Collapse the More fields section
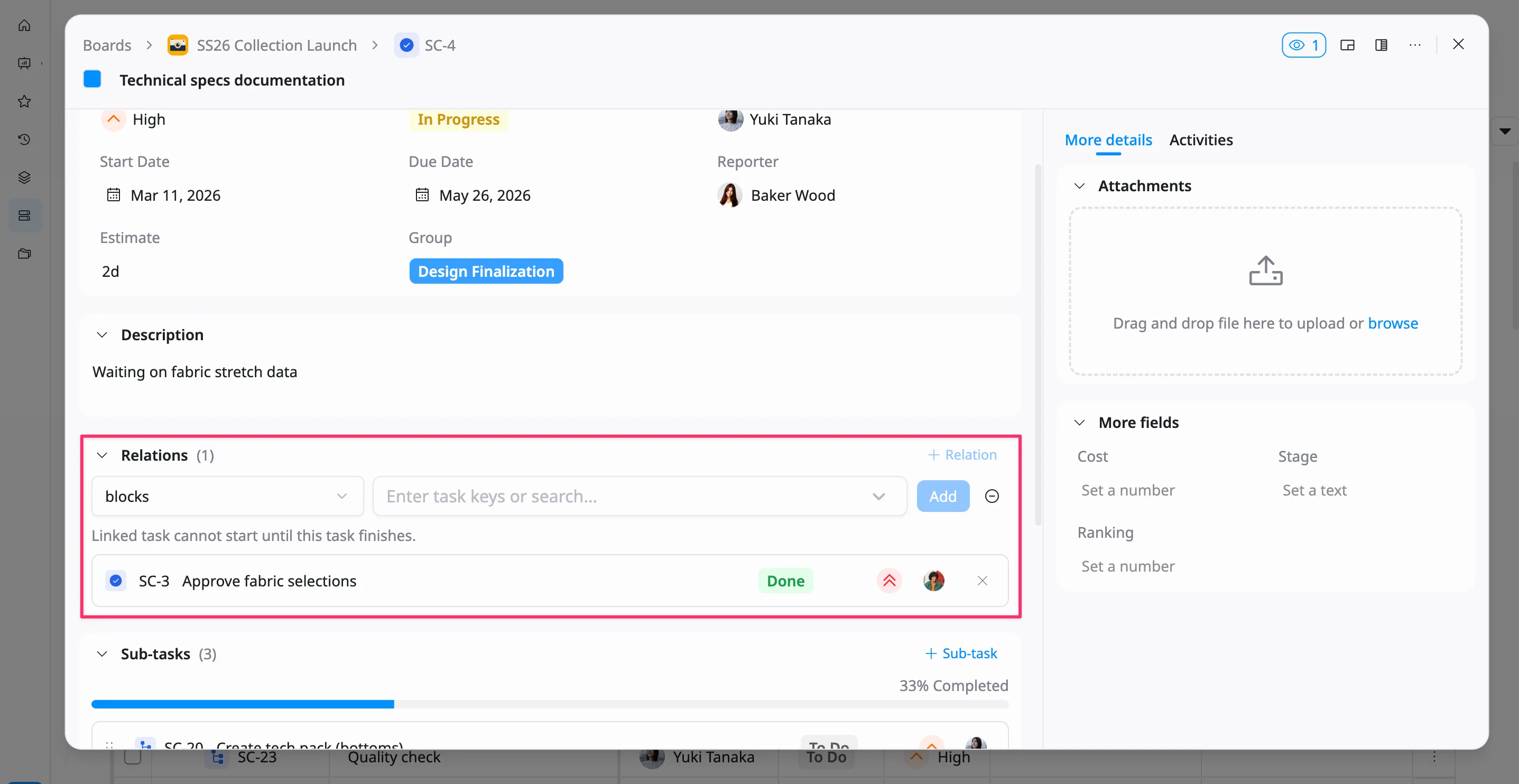Viewport: 1519px width, 784px height. coord(1079,423)
